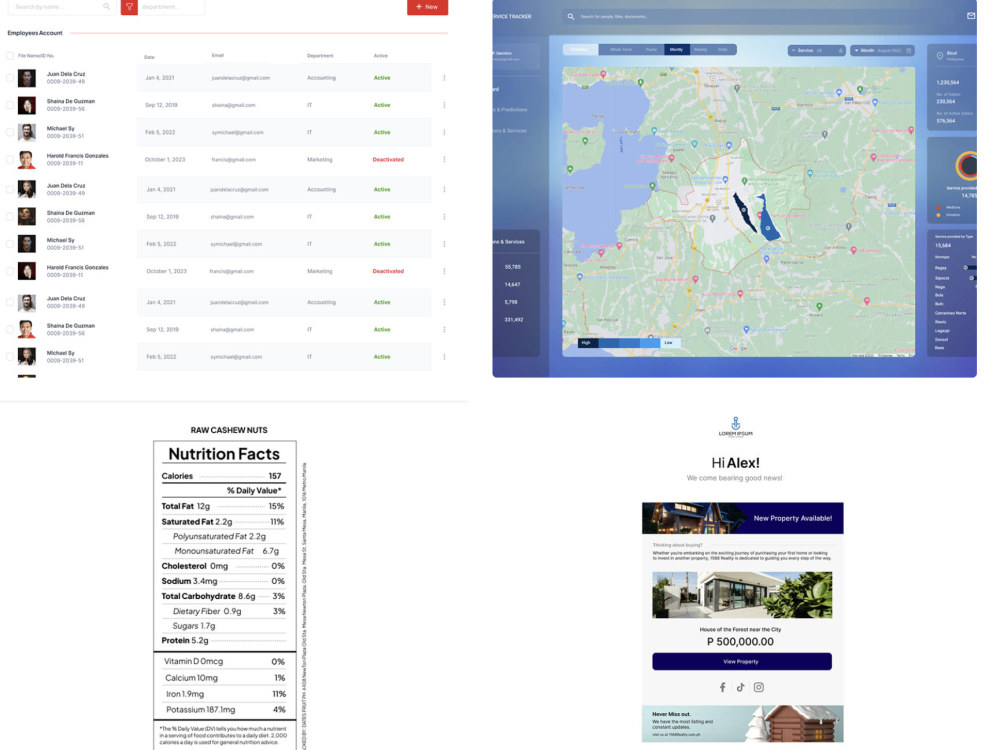
Task: Open options menu for topmost Shaina De Guzman row
Action: 444,105
